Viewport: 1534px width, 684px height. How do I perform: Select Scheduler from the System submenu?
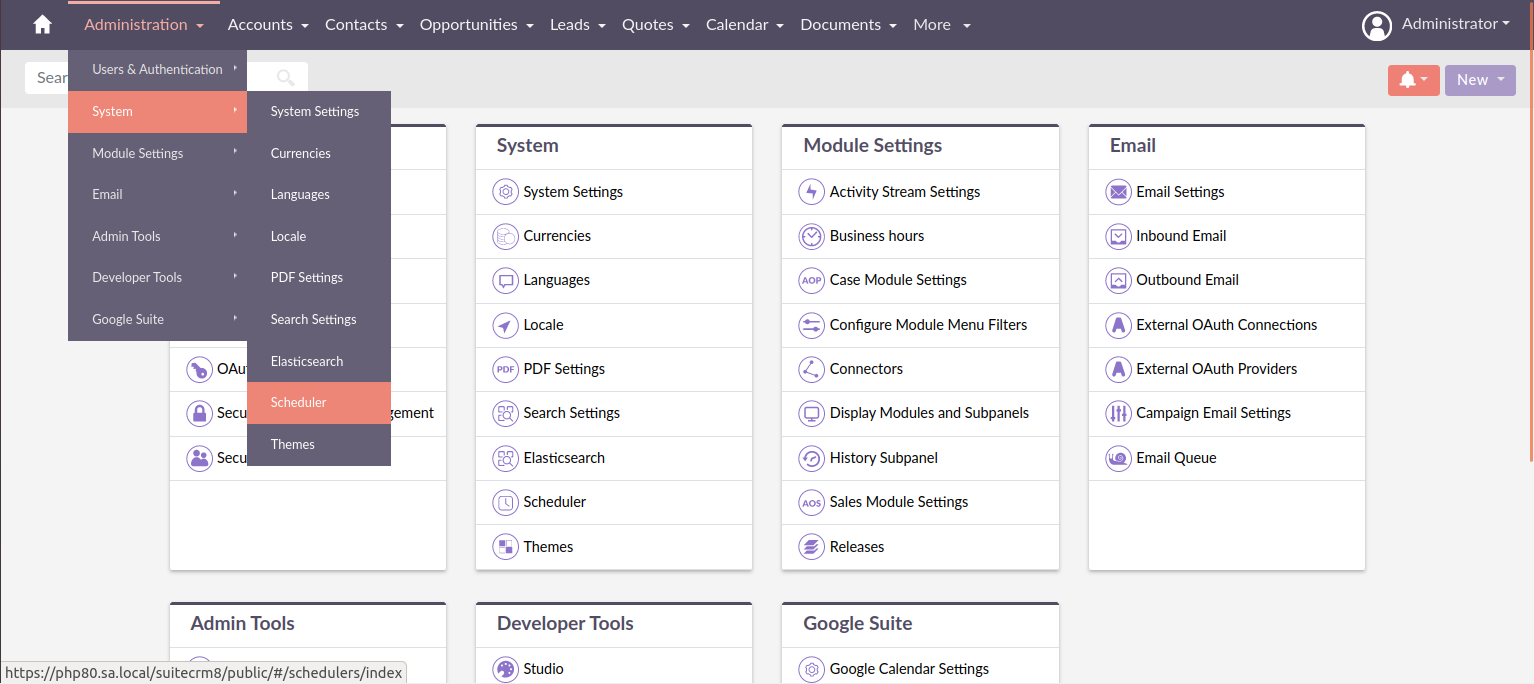coord(298,402)
